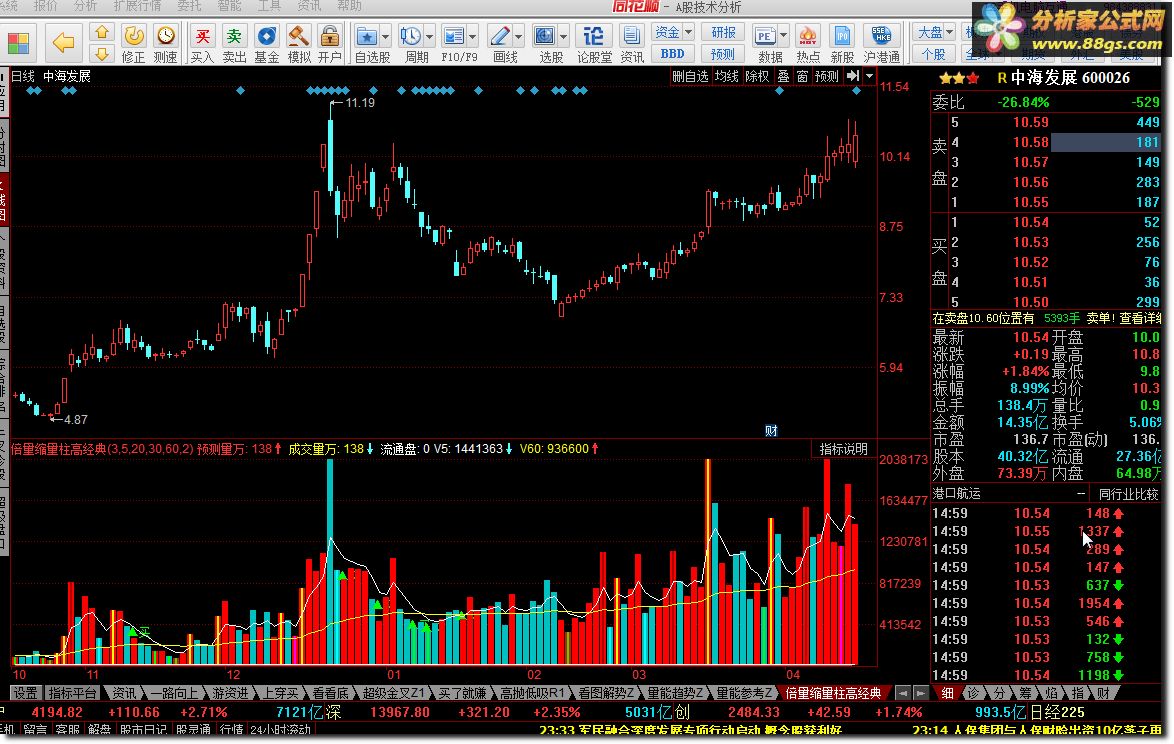Image resolution: width=1174 pixels, height=744 pixels.
Task: Select the 倍量缩量柱高经典 tab
Action: (833, 693)
